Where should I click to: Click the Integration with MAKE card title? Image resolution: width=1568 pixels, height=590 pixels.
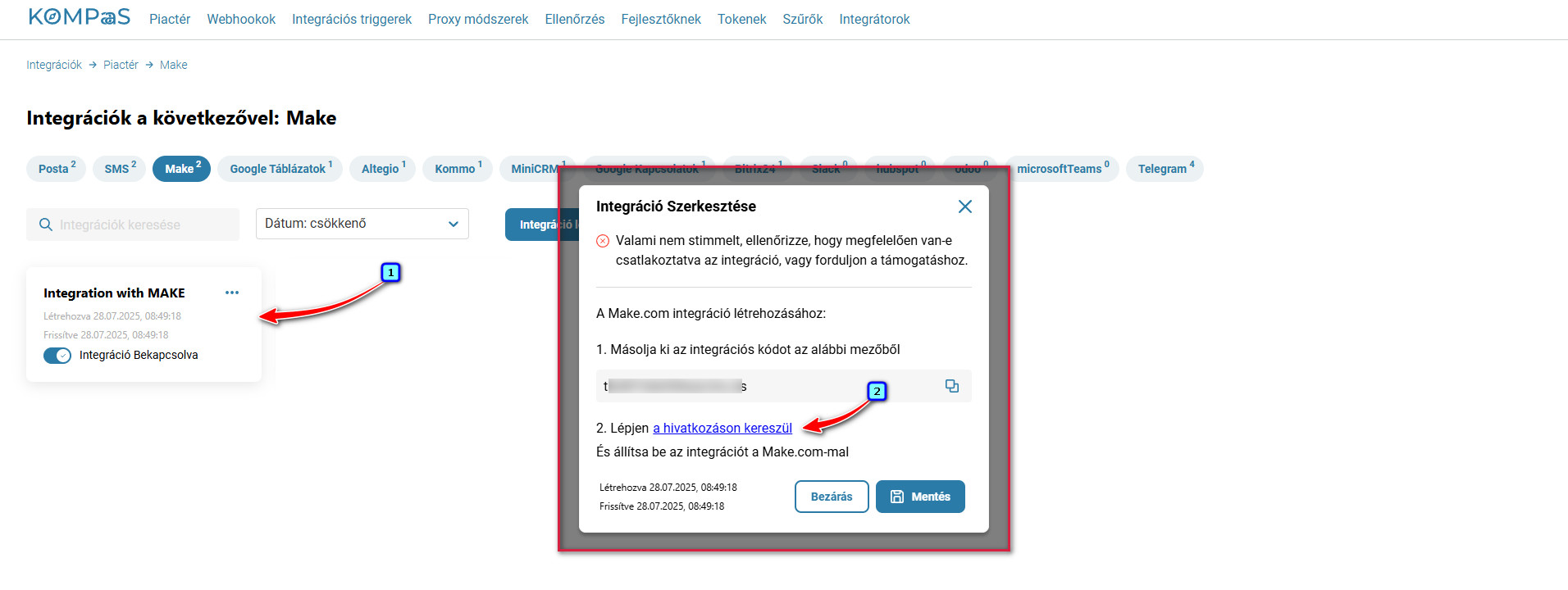point(114,293)
